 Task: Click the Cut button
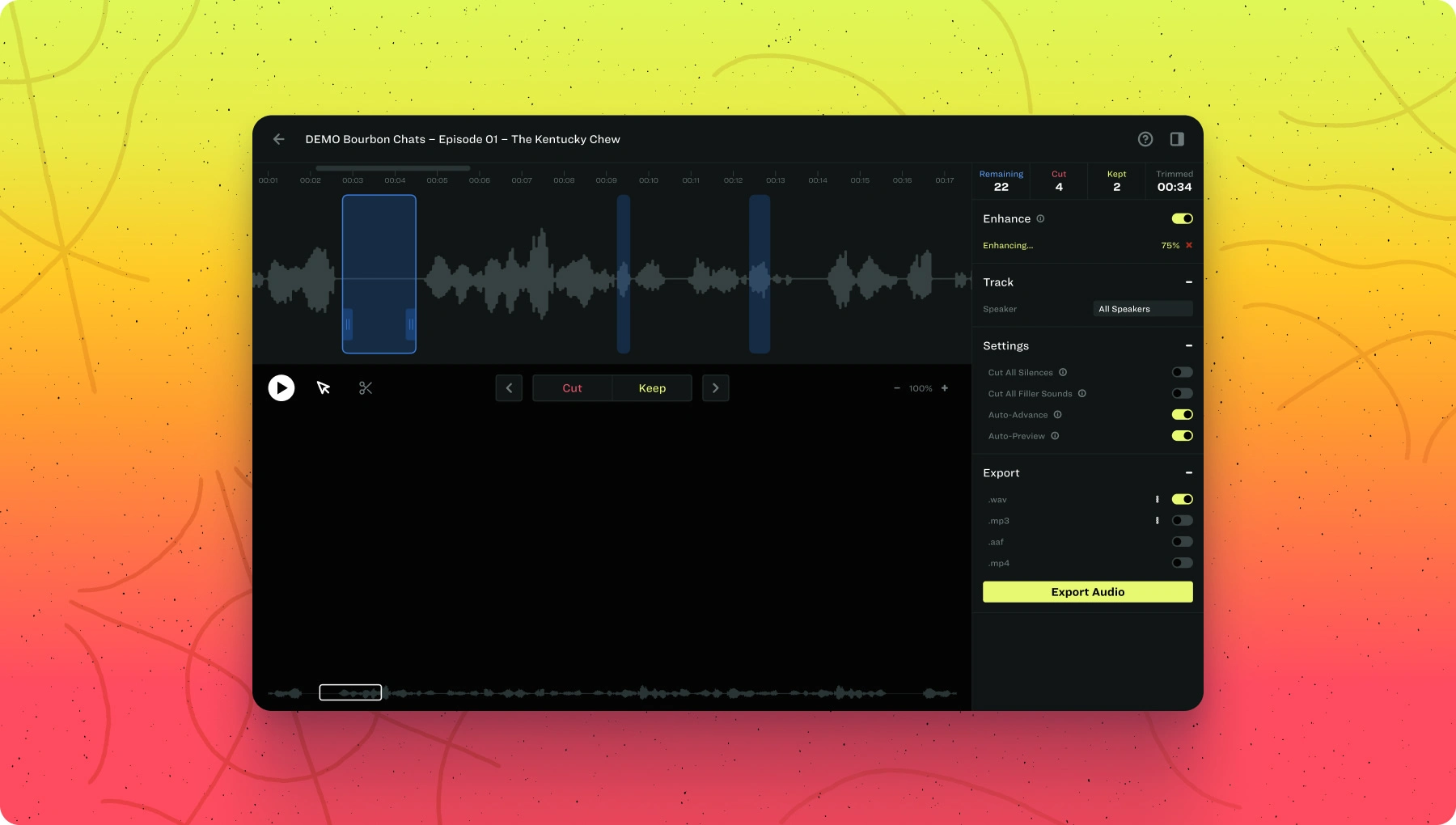(573, 388)
